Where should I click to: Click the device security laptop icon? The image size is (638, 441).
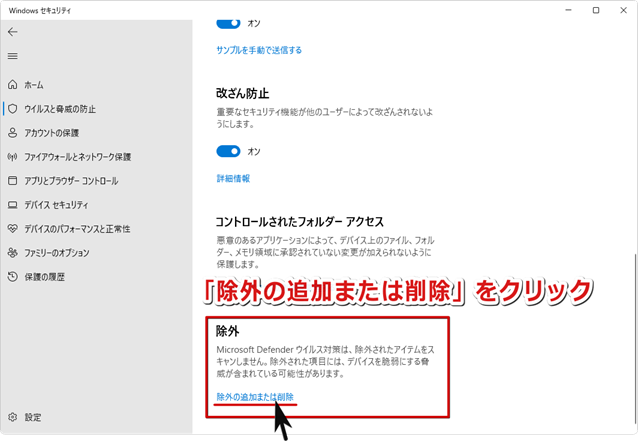[13, 205]
